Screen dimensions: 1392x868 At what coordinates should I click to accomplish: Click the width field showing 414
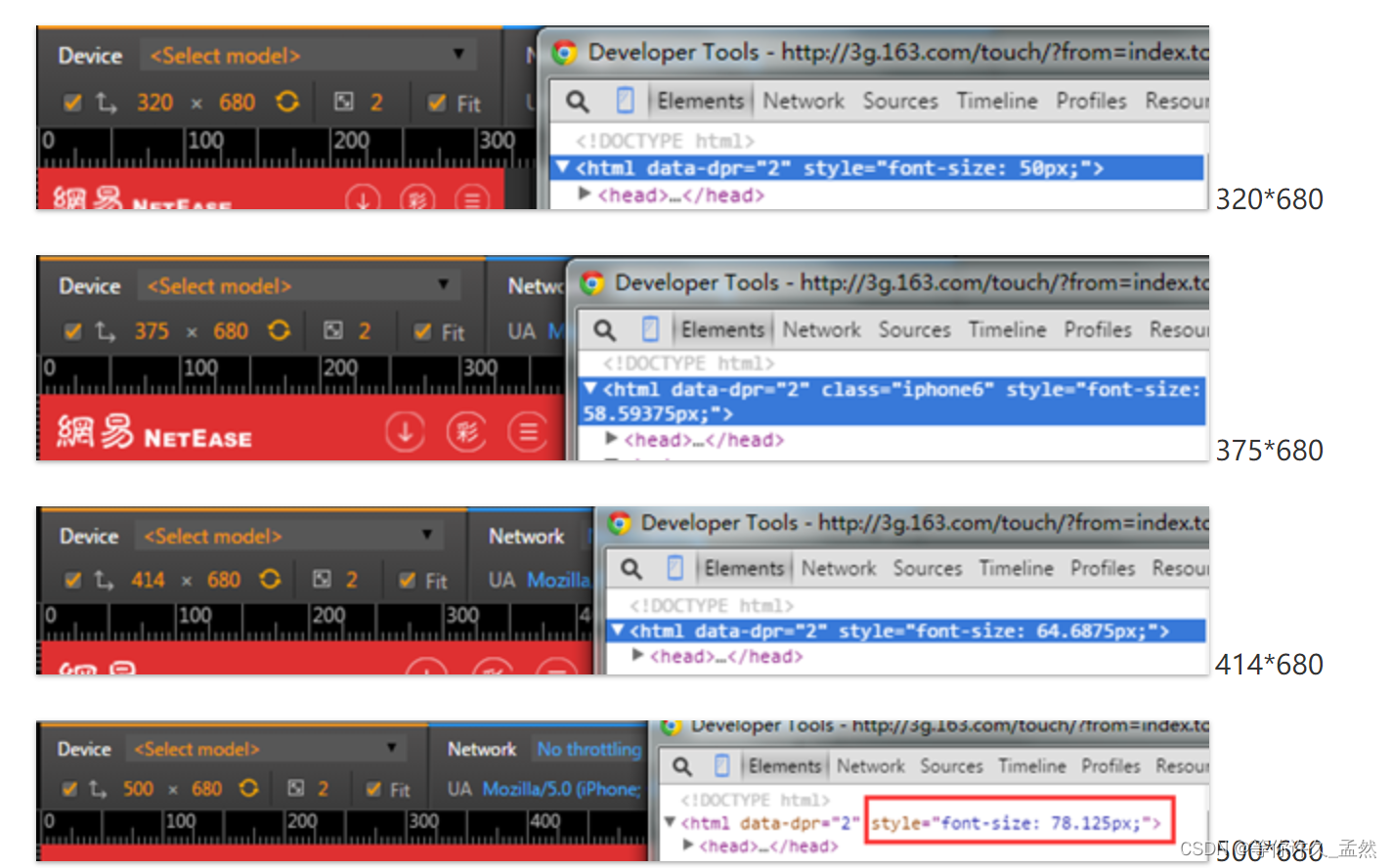148,580
